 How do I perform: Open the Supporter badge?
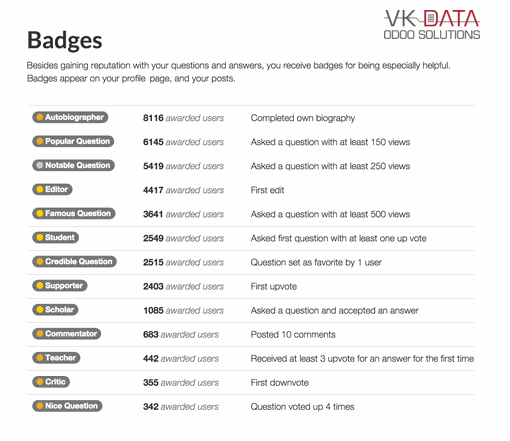(x=60, y=286)
